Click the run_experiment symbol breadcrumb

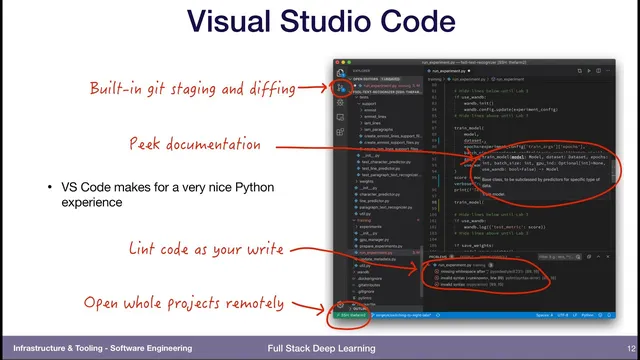[x=508, y=79]
